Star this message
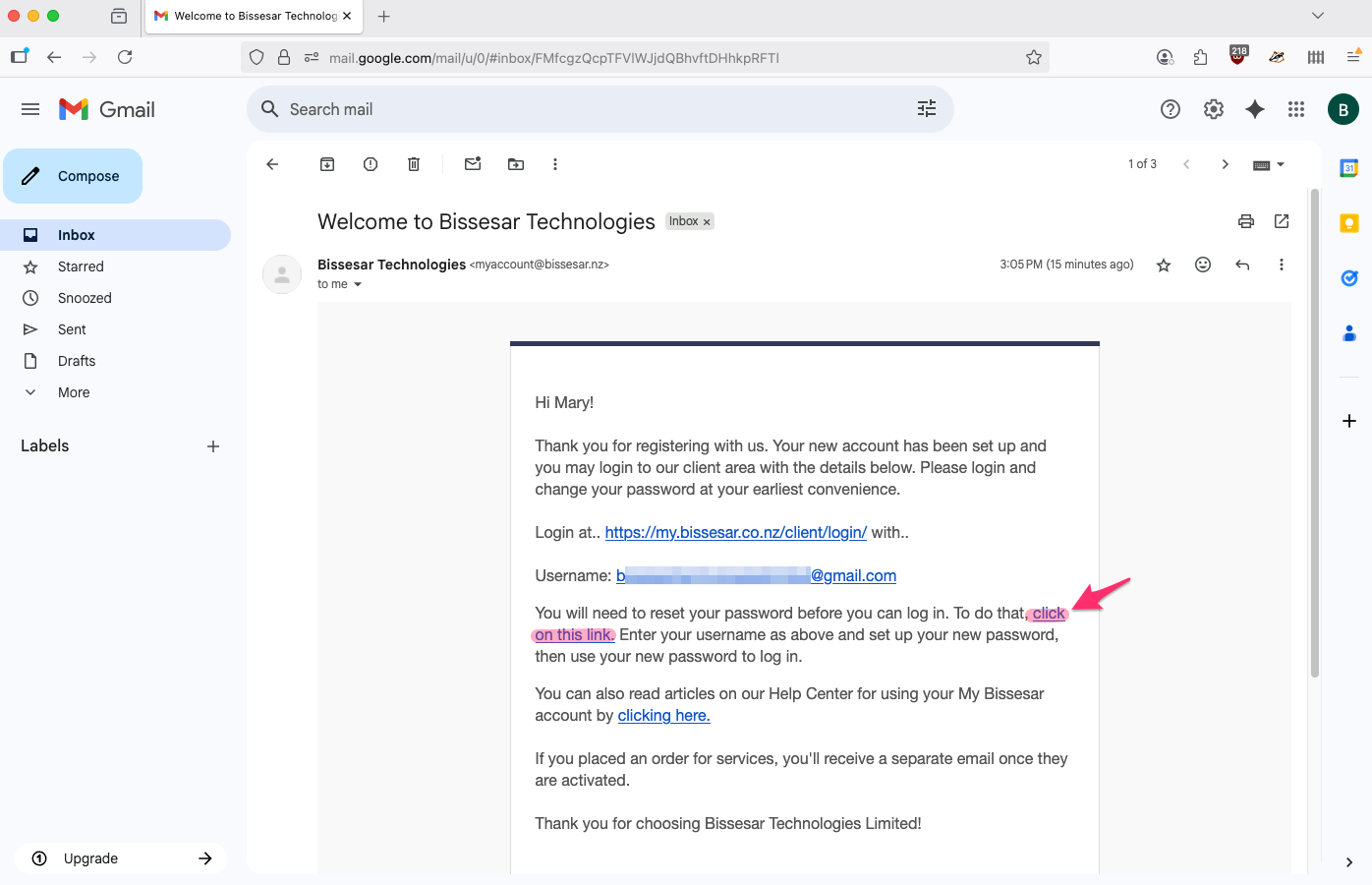This screenshot has height=885, width=1372. [x=1164, y=265]
